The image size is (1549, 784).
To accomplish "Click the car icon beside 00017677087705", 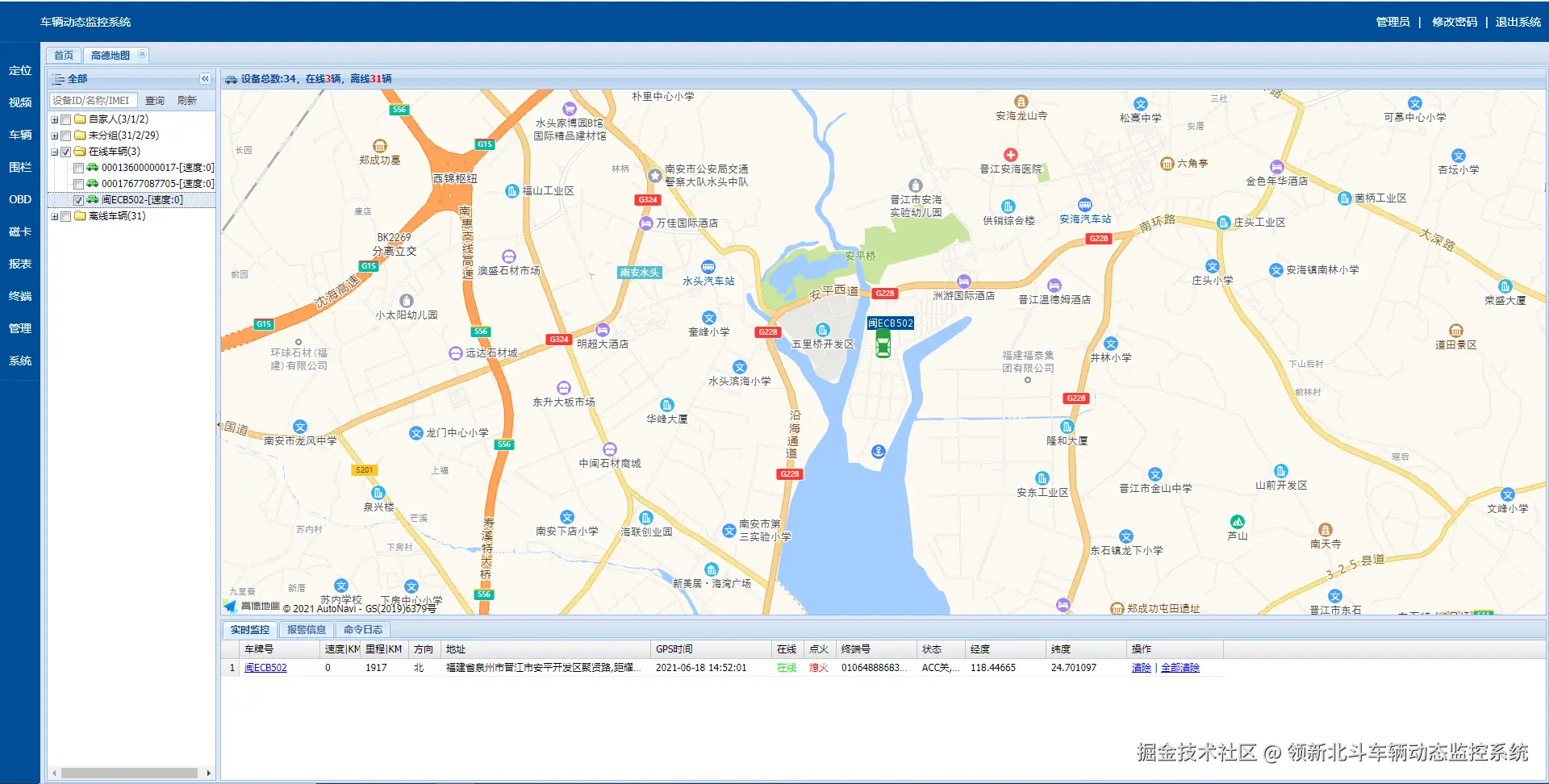I will (x=93, y=184).
